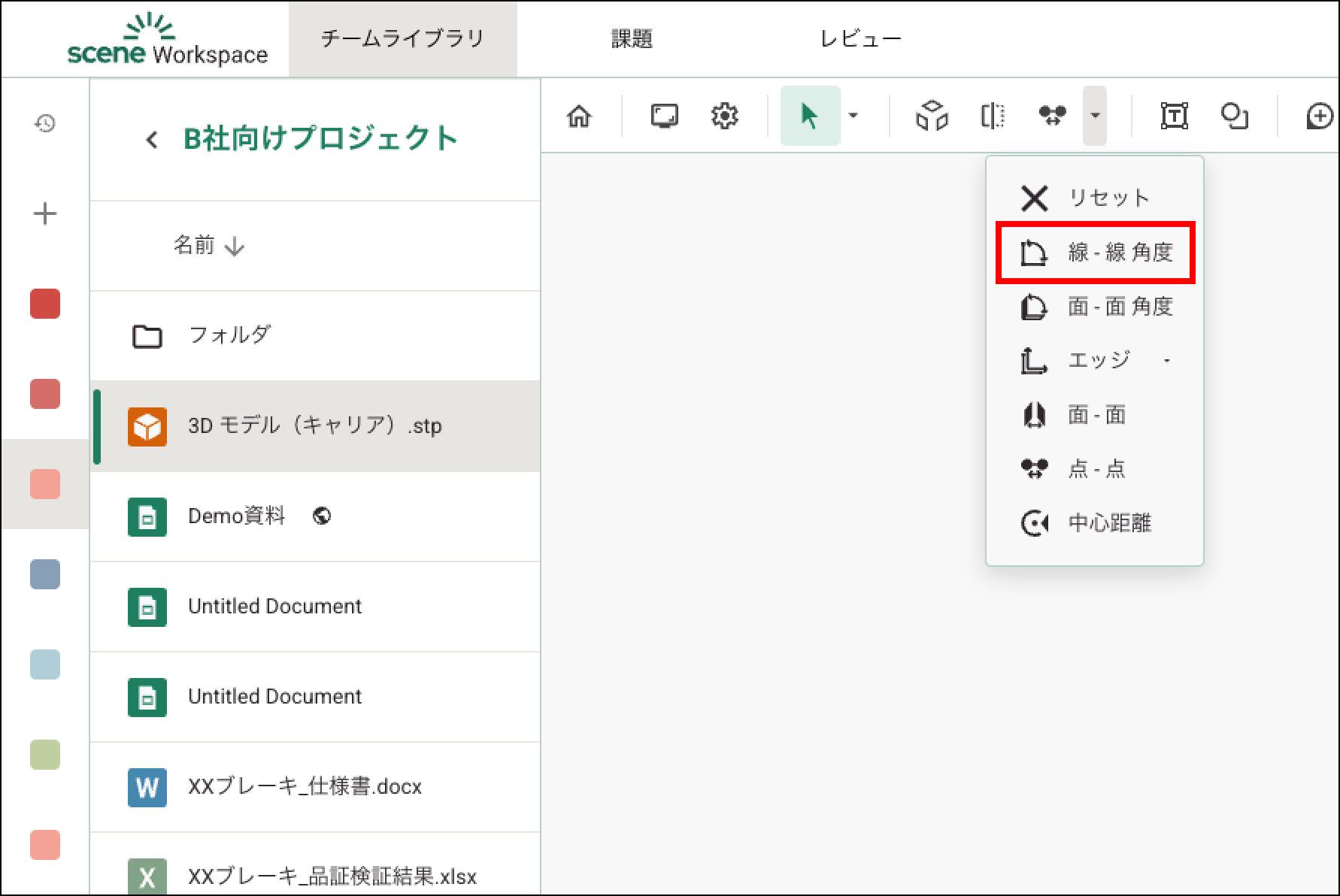This screenshot has height=896, width=1340.
Task: Click the exploded view cube icon
Action: 932,117
